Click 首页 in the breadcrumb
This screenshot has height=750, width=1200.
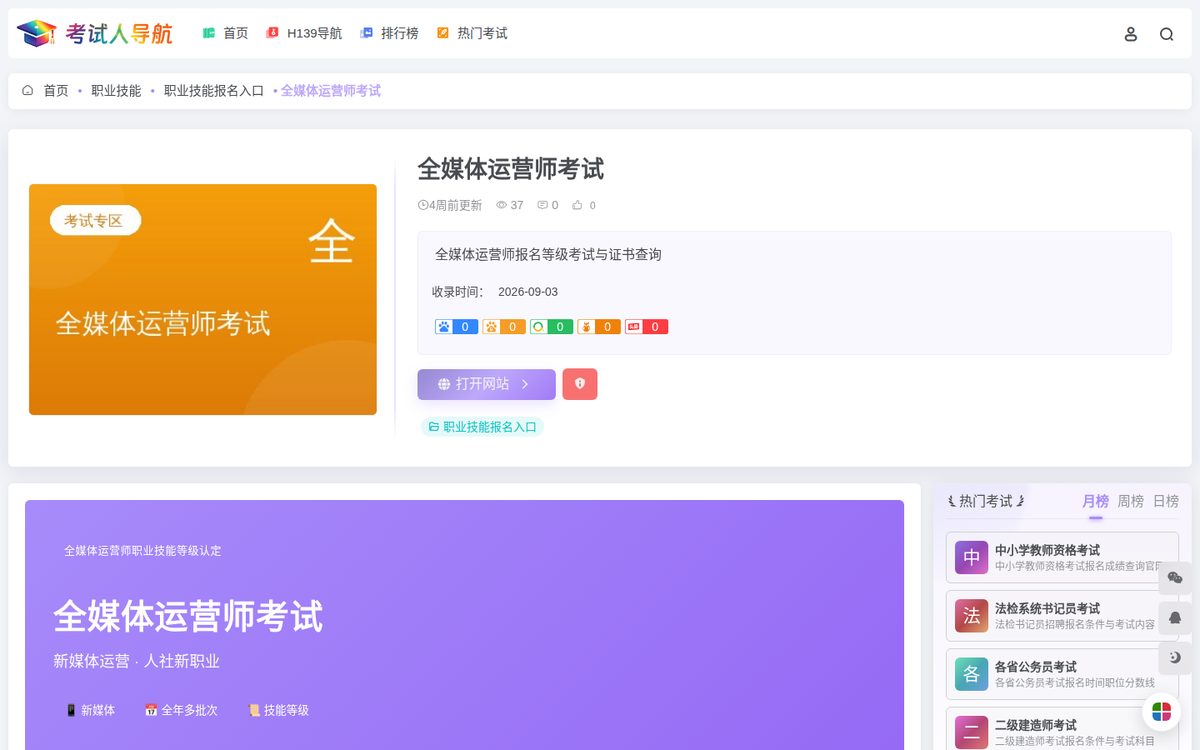pos(56,90)
